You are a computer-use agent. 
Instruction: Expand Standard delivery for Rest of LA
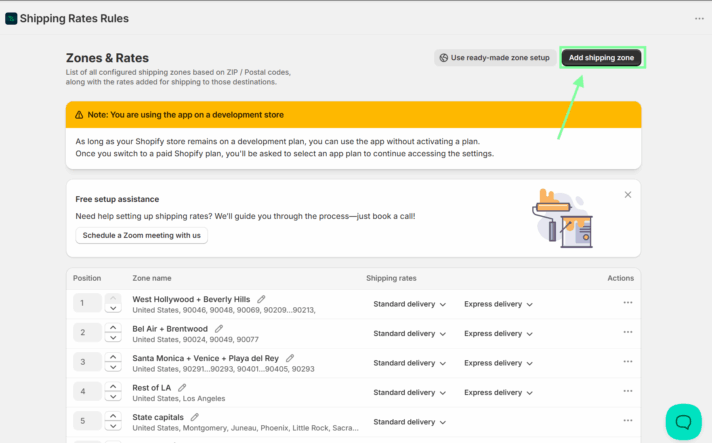(x=410, y=393)
